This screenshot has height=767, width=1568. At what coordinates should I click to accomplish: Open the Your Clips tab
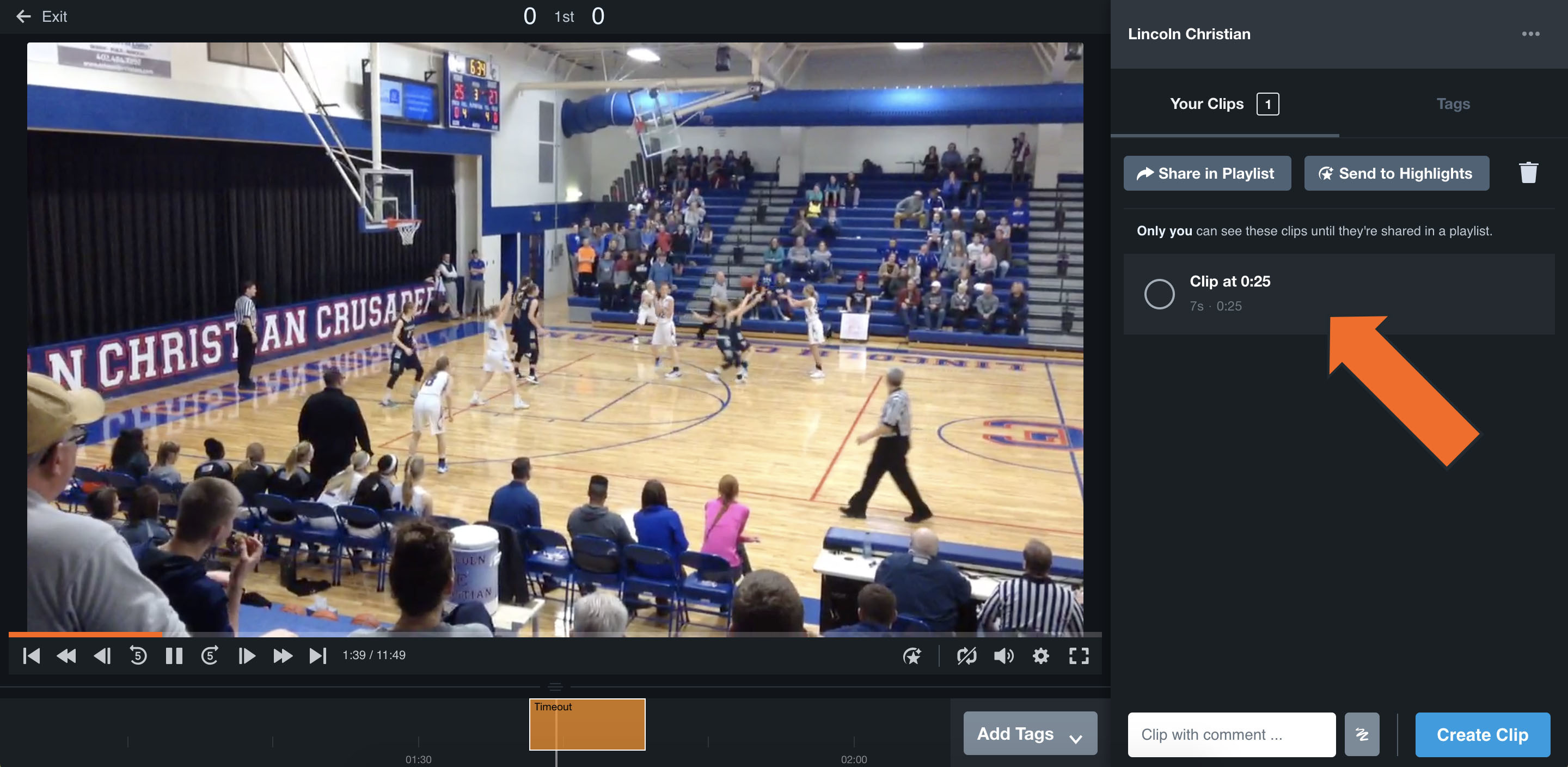click(x=1207, y=104)
